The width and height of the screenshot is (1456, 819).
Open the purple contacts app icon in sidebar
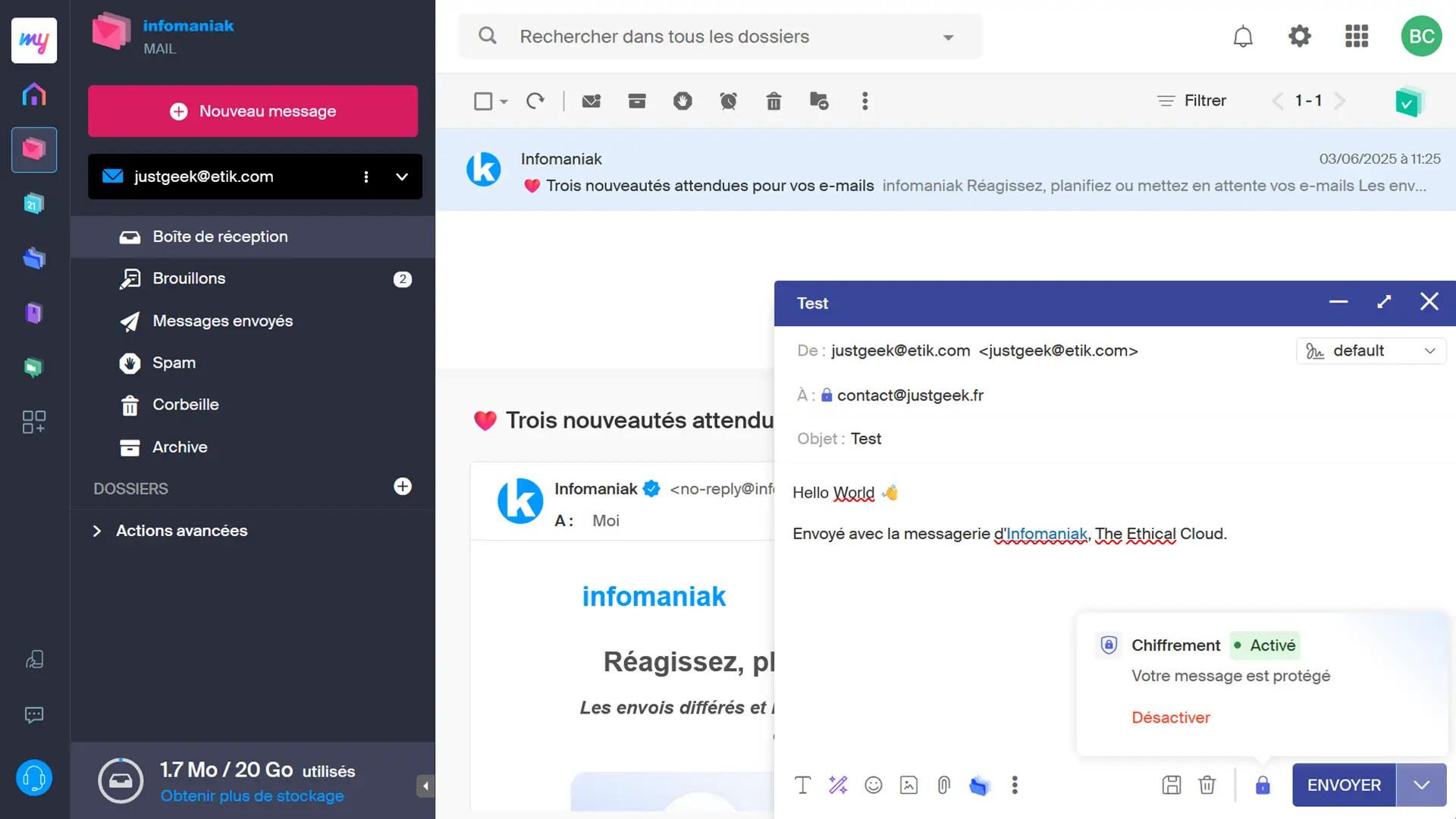[34, 313]
